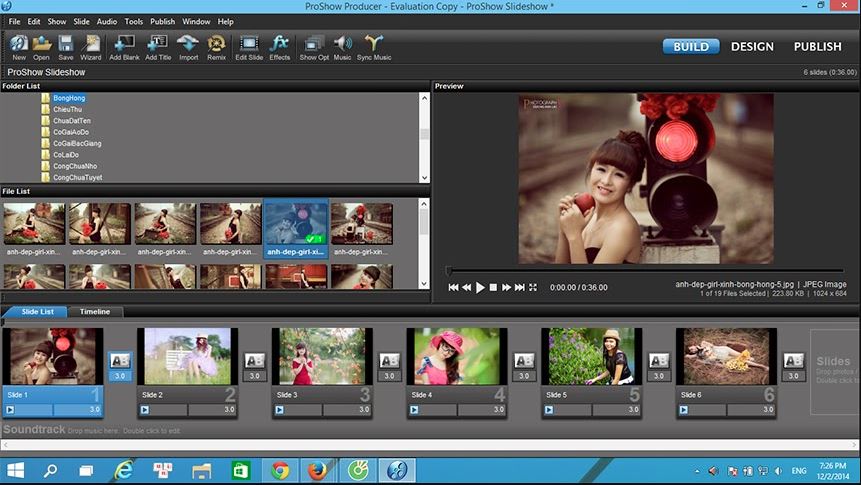Select the CoGaiBacGiang folder
The image size is (861, 485).
pyautogui.click(x=77, y=143)
